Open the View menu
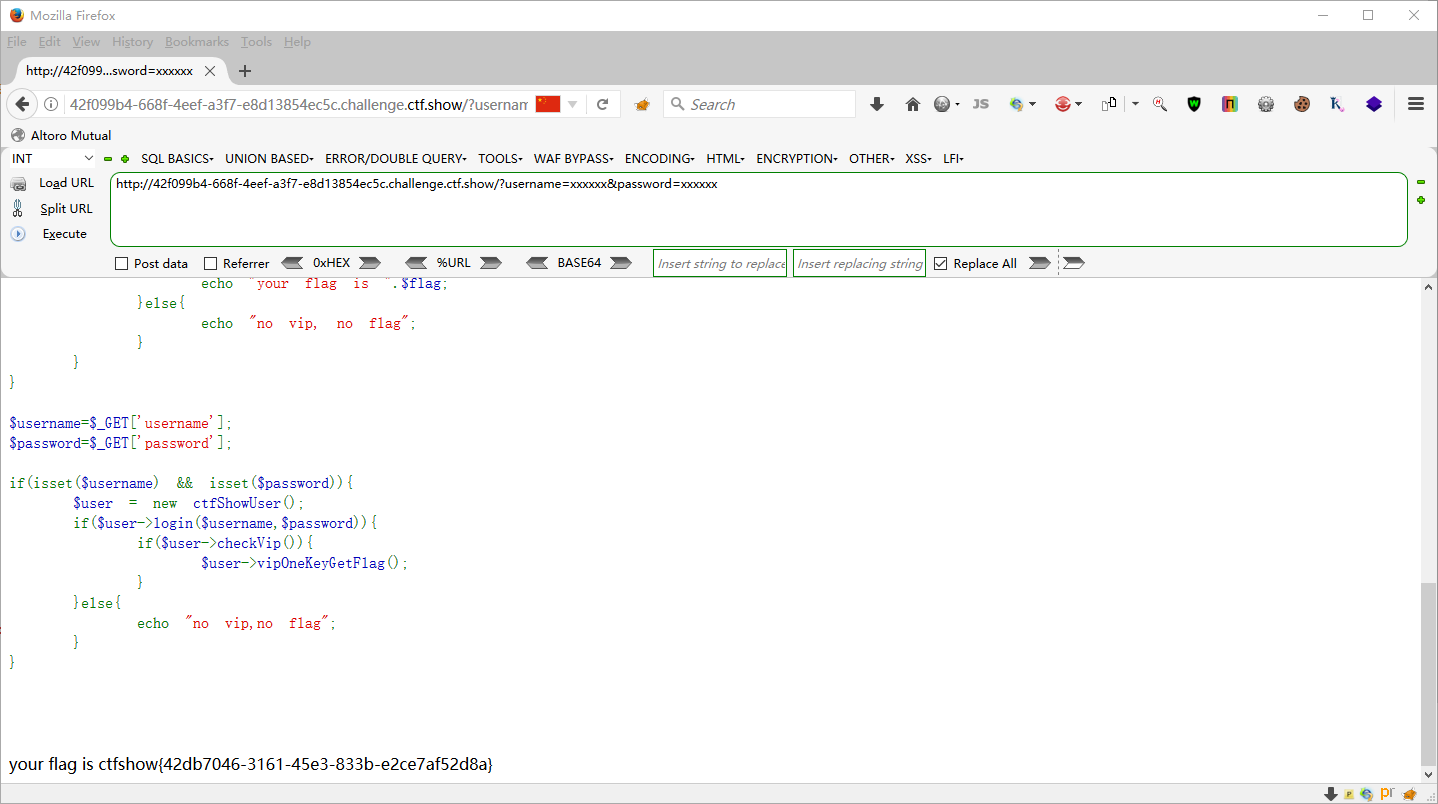This screenshot has height=804, width=1438. tap(86, 42)
